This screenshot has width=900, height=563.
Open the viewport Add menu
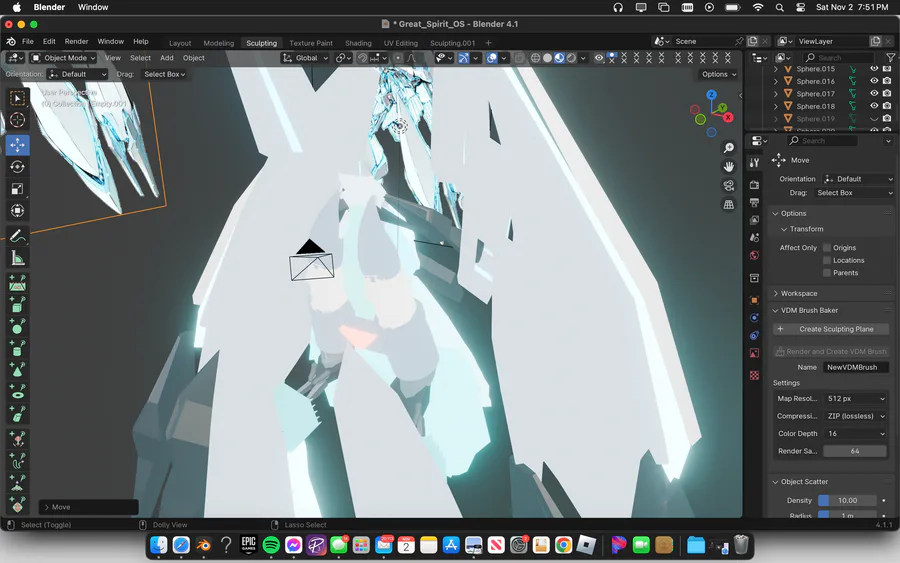tap(166, 58)
